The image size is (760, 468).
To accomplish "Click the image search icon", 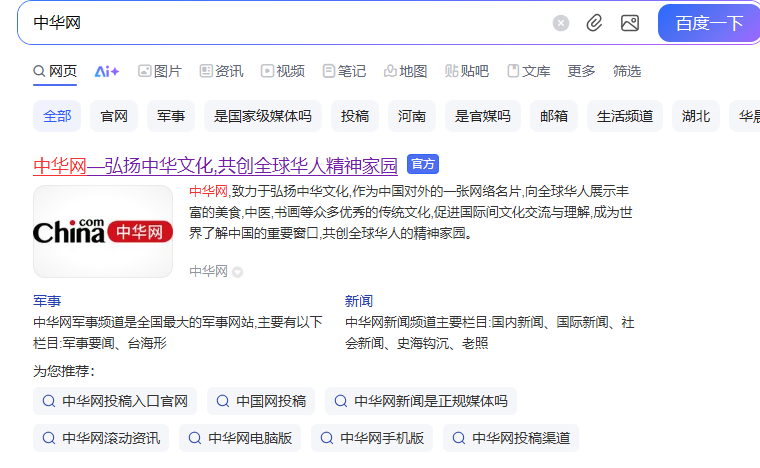I will (x=630, y=23).
